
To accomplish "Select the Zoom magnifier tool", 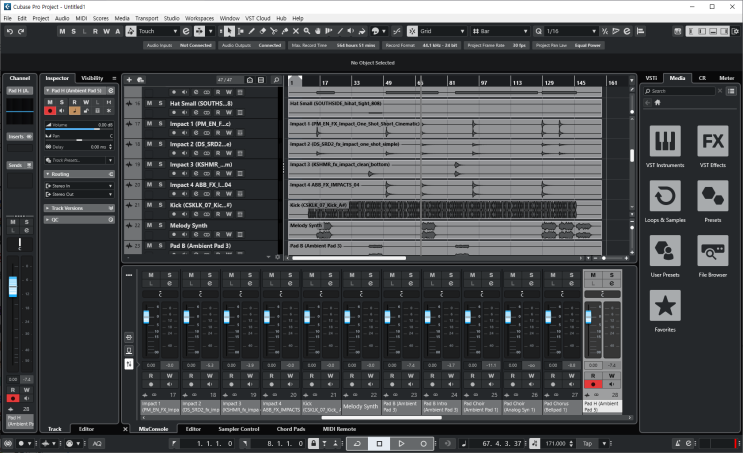I will pyautogui.click(x=307, y=31).
